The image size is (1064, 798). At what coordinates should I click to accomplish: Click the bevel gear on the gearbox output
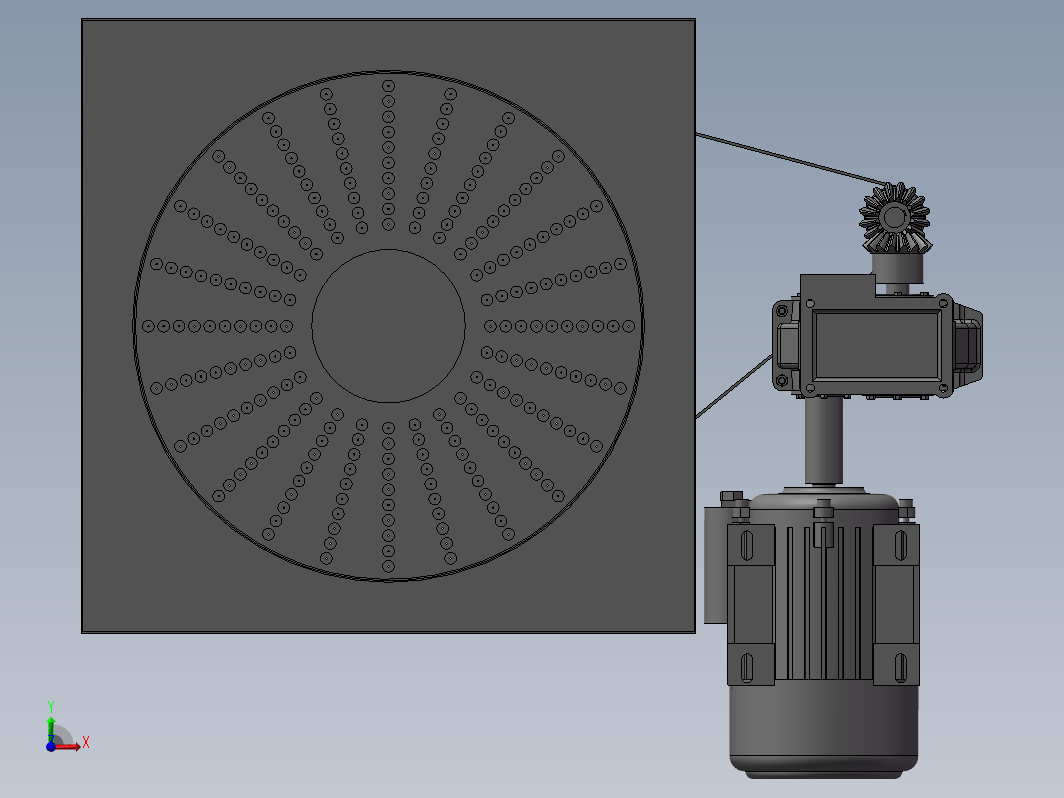(894, 218)
